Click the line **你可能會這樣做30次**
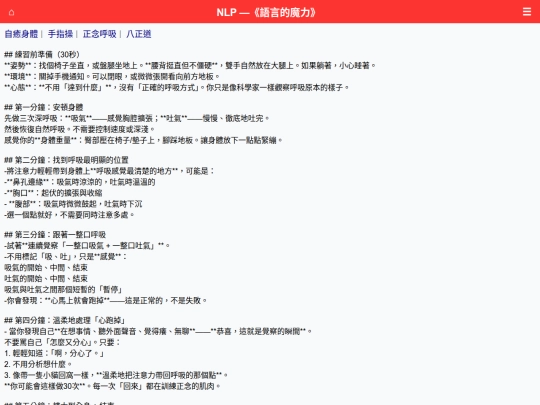Screen dimensions: 540x405 (112, 386)
